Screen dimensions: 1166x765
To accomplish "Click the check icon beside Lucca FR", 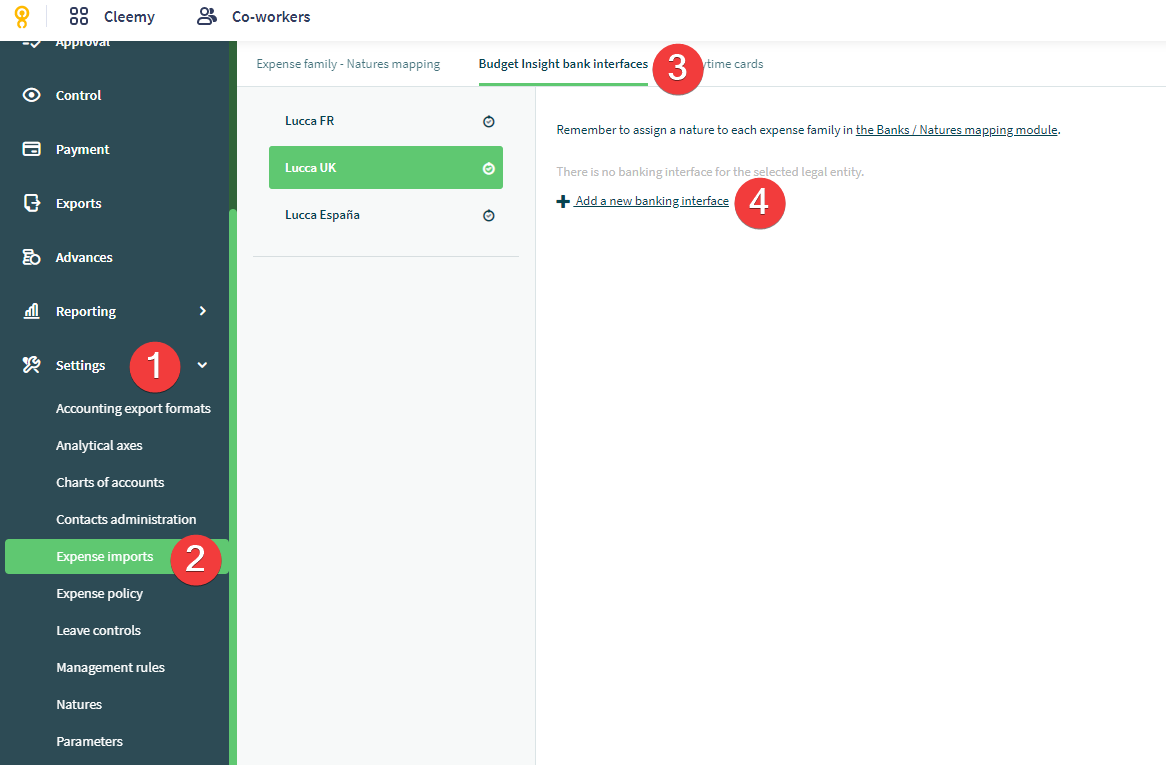I will click(x=489, y=121).
